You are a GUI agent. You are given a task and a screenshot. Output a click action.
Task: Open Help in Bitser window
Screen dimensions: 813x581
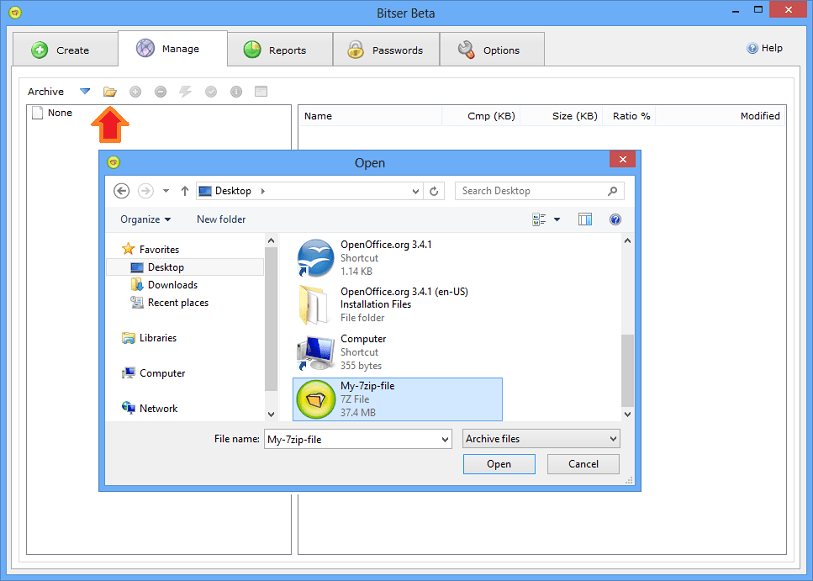(x=765, y=48)
